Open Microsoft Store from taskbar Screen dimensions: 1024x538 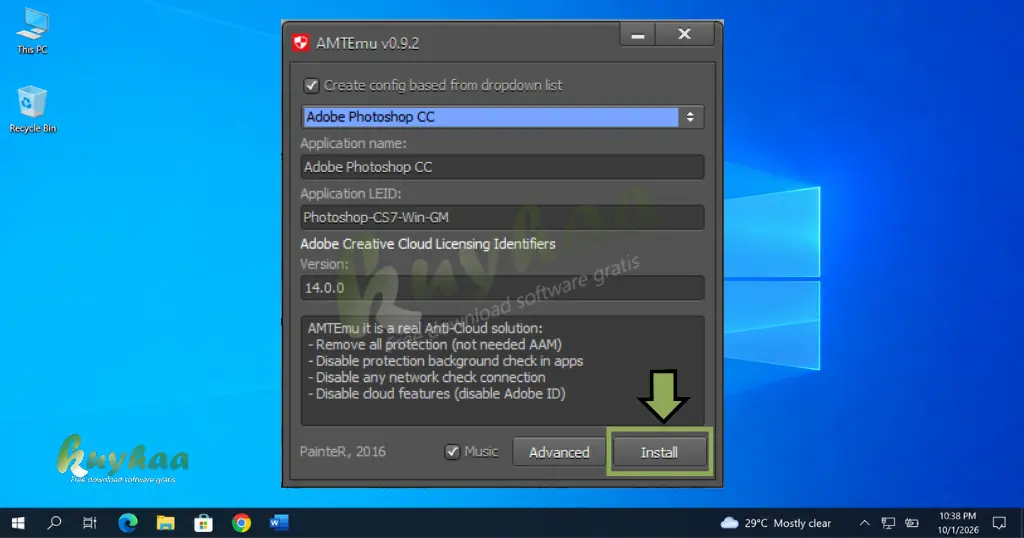204,523
